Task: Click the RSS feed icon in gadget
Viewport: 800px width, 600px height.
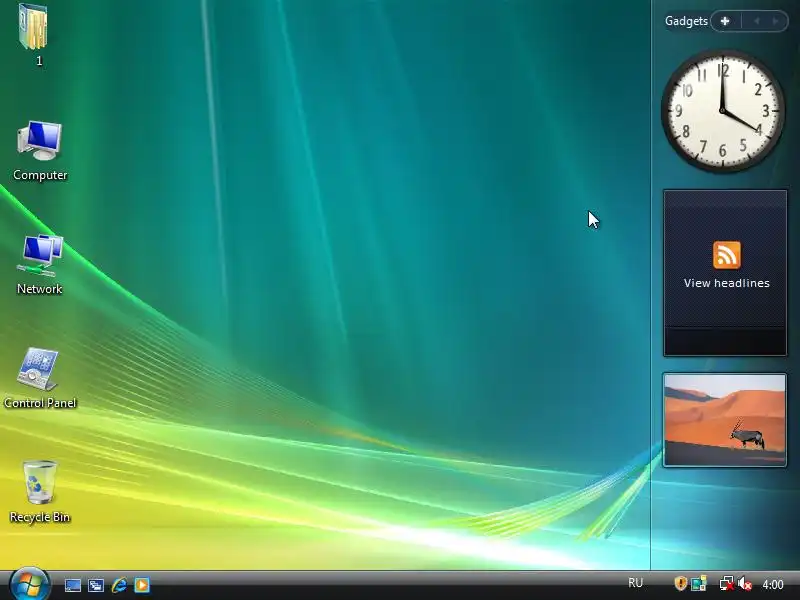Action: click(x=727, y=255)
